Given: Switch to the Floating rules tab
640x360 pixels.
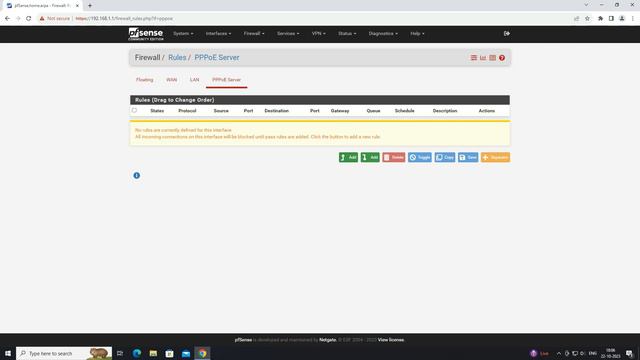Looking at the screenshot, I should [x=144, y=80].
